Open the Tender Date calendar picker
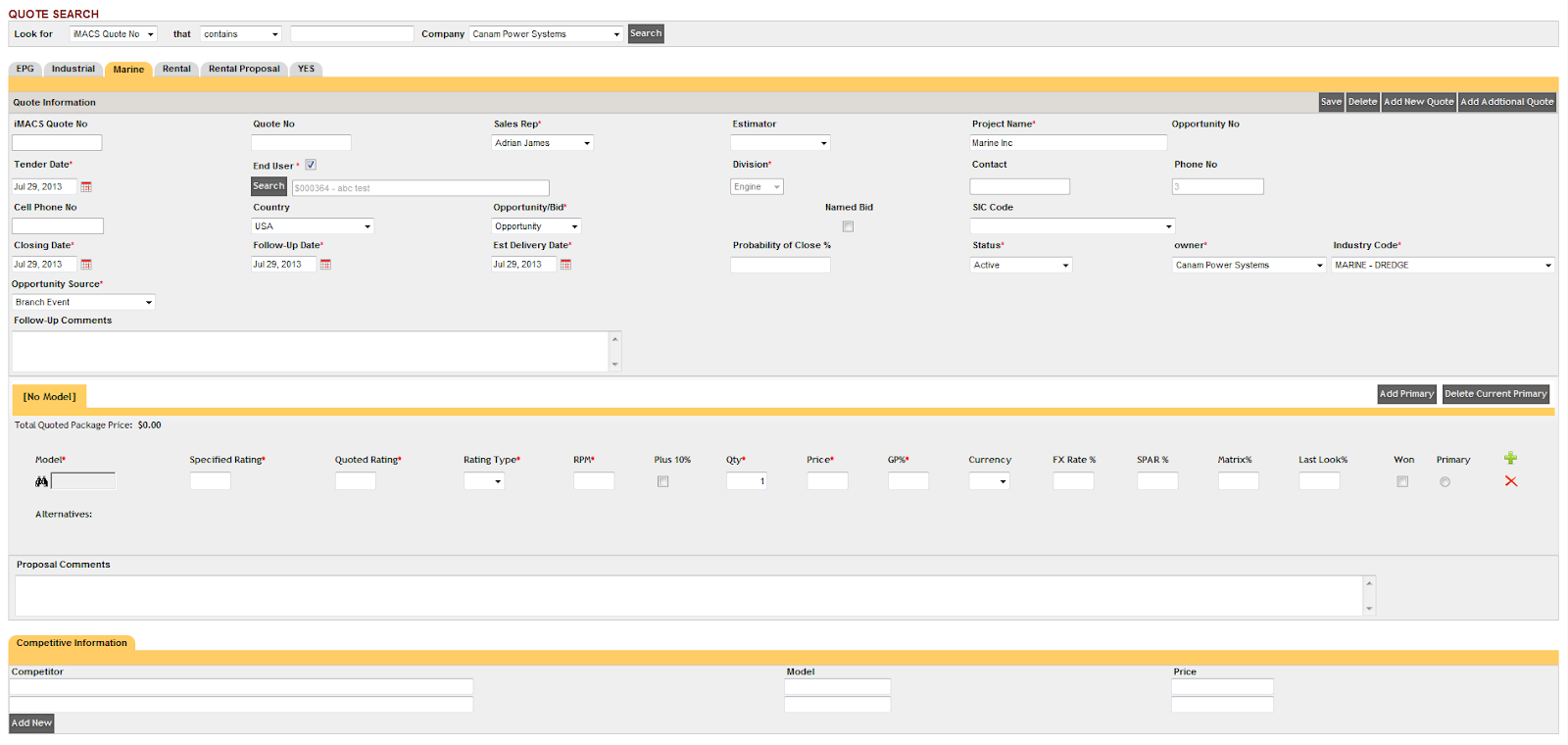The image size is (1568, 745). pos(86,187)
